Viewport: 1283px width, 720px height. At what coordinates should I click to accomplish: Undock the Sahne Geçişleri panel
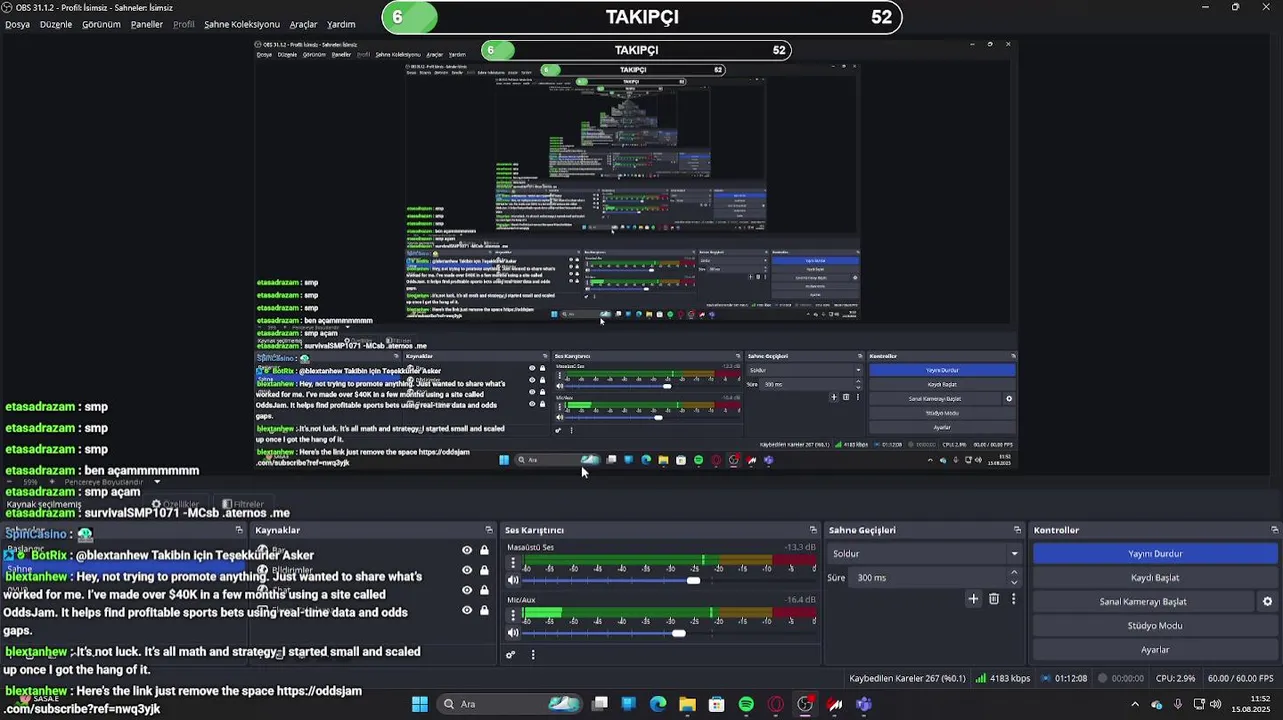click(1017, 530)
